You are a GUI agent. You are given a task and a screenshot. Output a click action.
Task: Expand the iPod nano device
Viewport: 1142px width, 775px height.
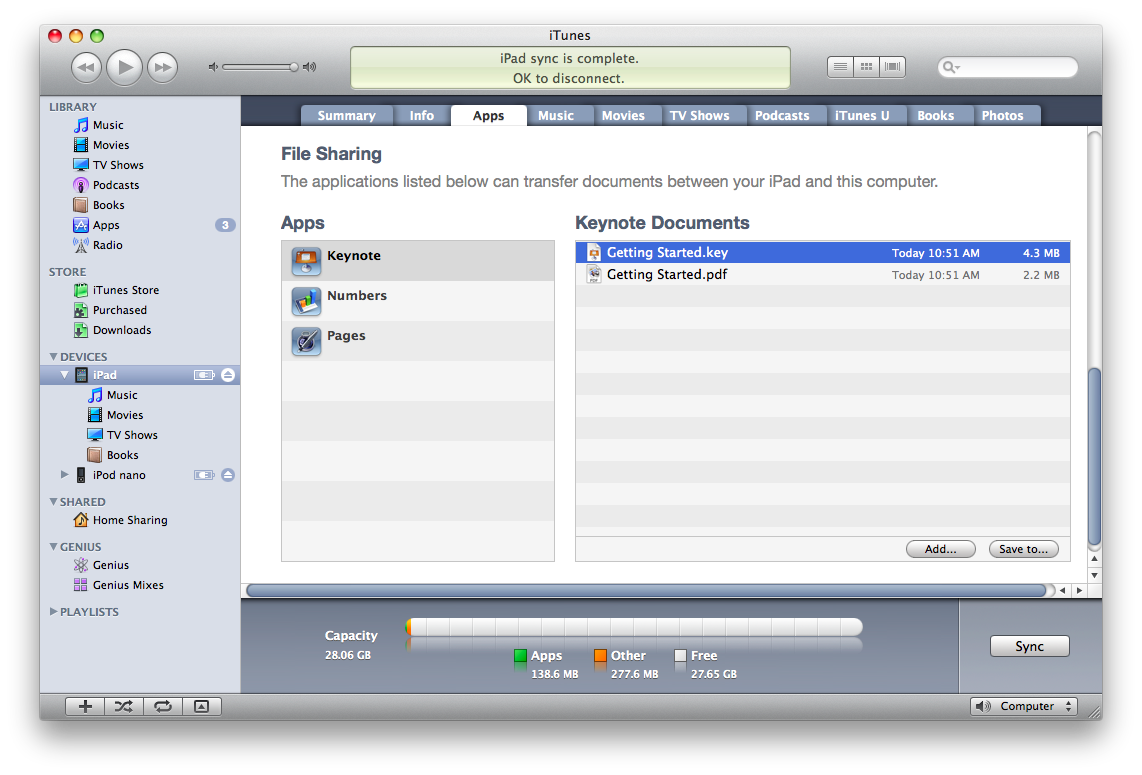[65, 475]
